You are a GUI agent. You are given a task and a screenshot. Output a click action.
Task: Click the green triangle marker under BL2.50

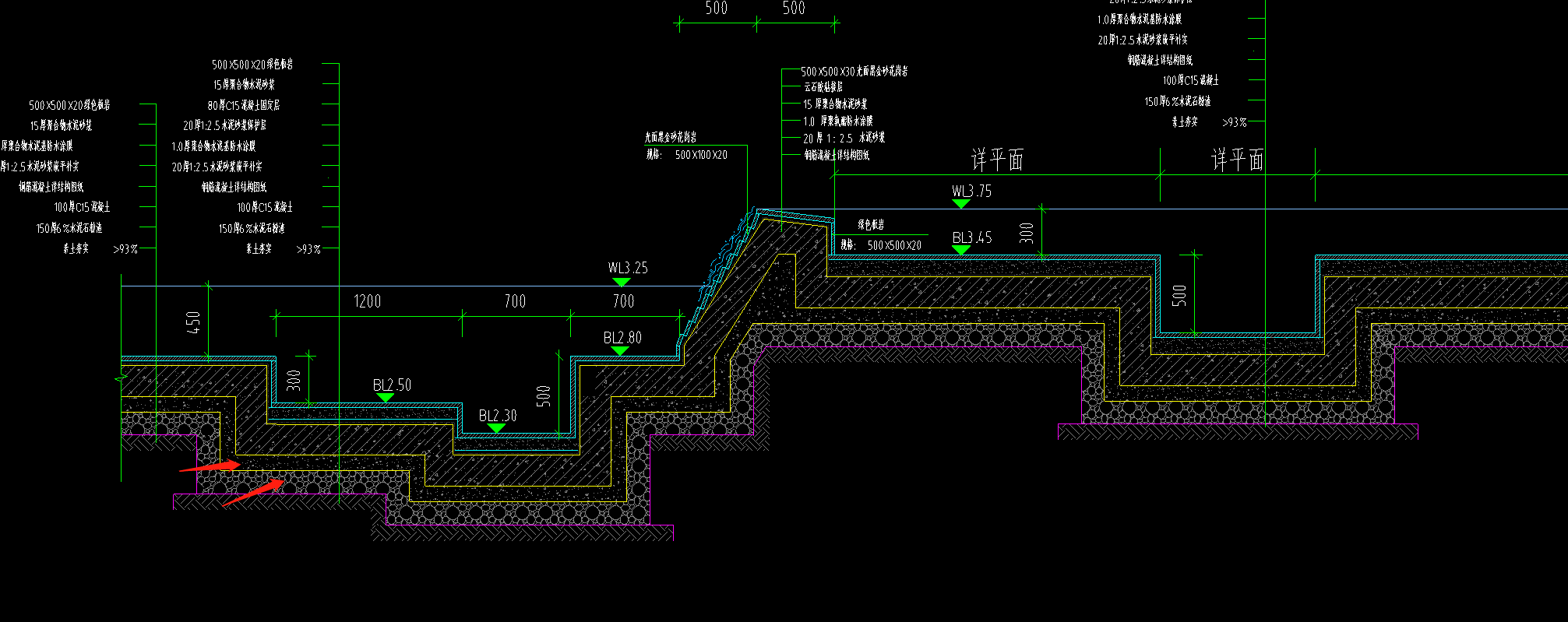[x=385, y=398]
